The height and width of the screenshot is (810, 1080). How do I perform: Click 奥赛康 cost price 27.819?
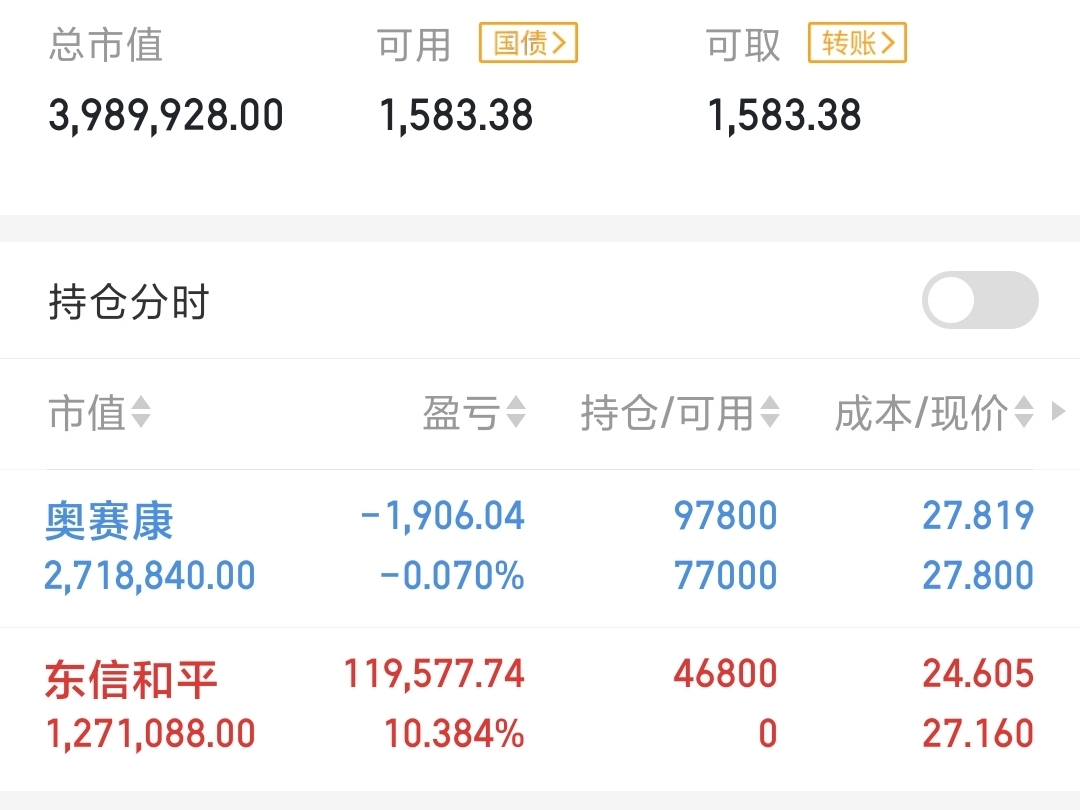(978, 516)
